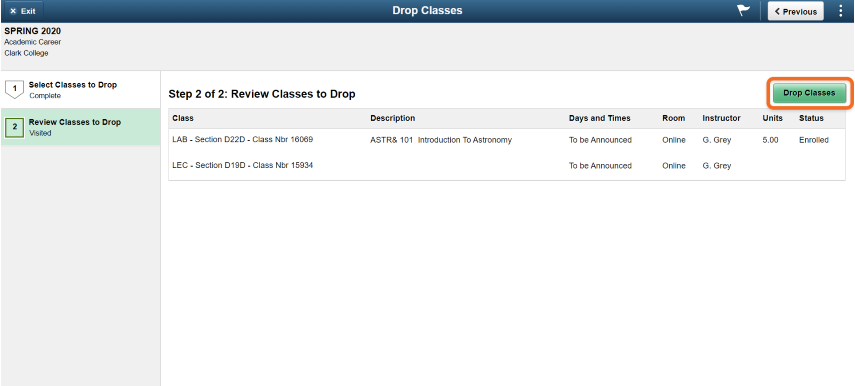Click Online room in LEC row

(673, 166)
